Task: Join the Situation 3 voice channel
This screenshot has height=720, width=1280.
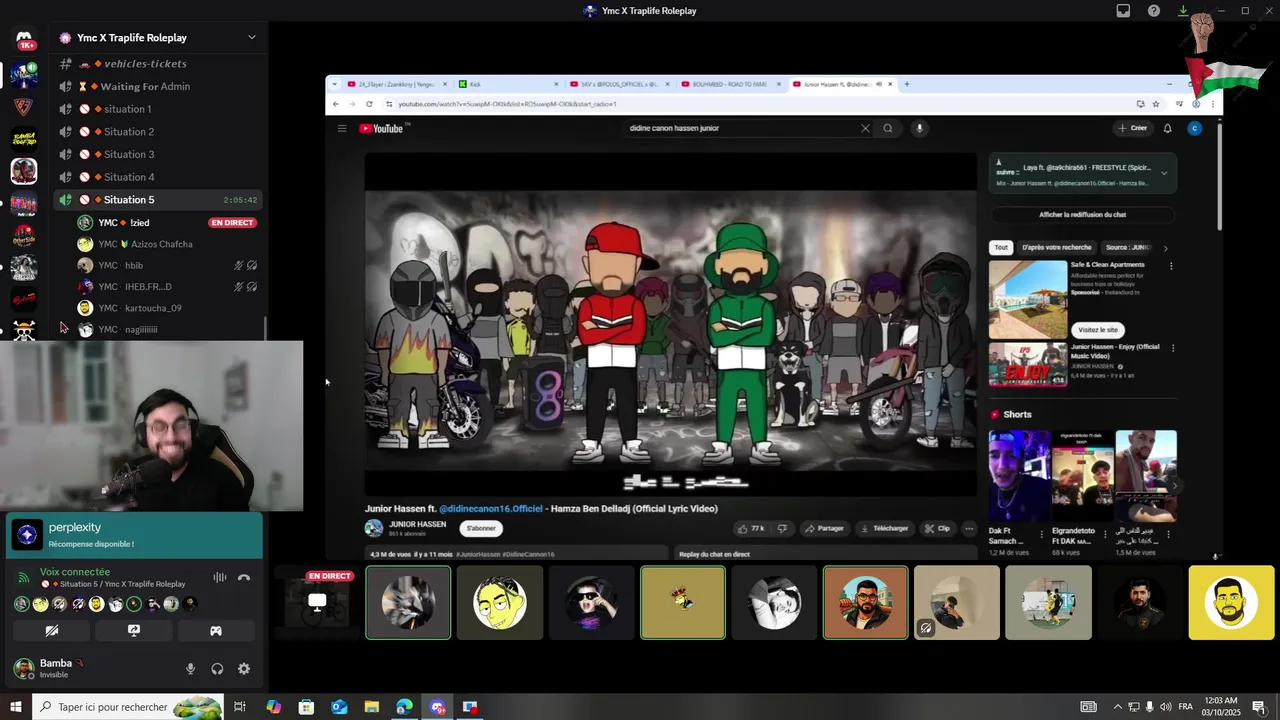Action: click(160, 154)
